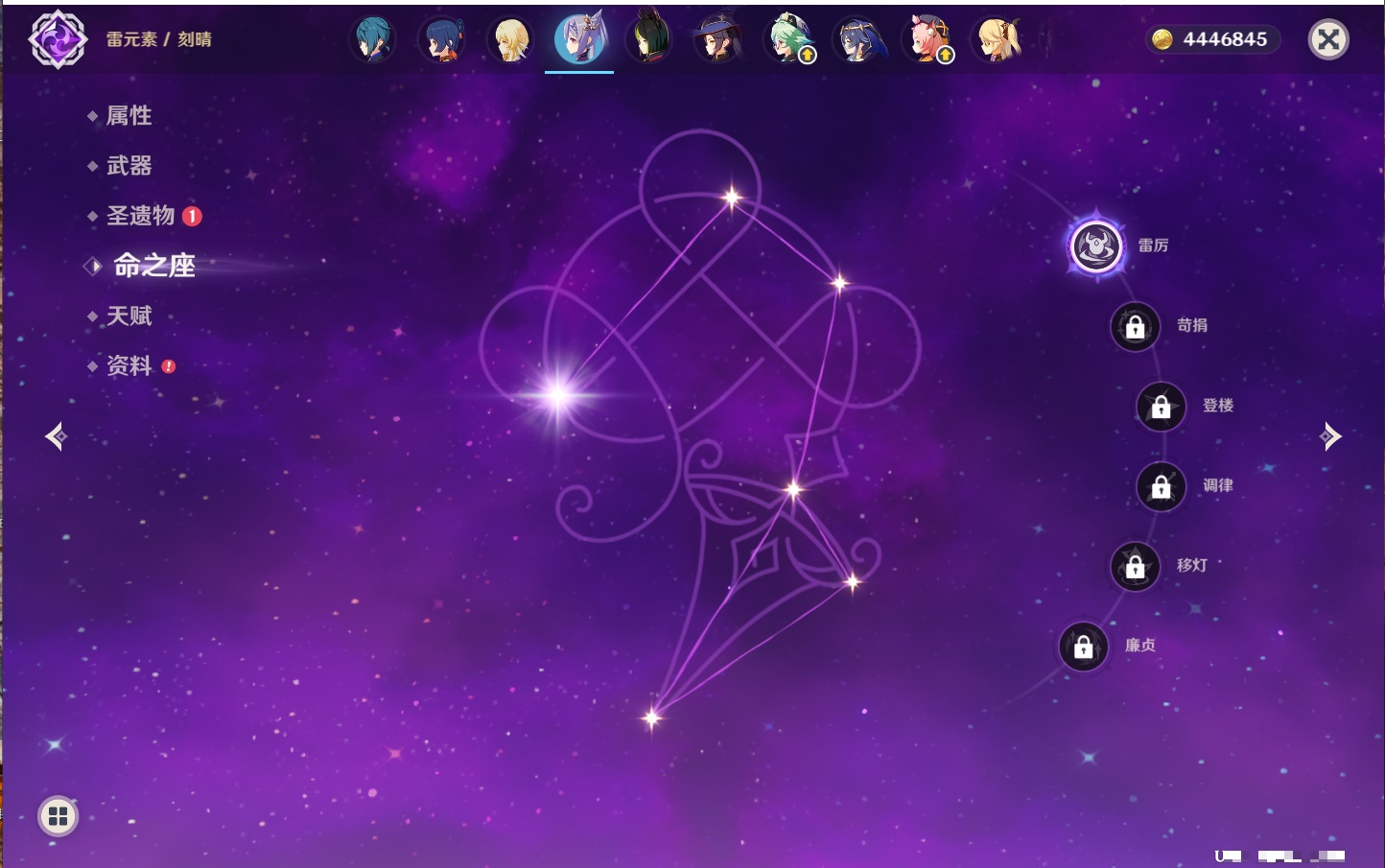1385x868 pixels.
Task: Click the red exclamation badge beside 资料
Action: 169,366
